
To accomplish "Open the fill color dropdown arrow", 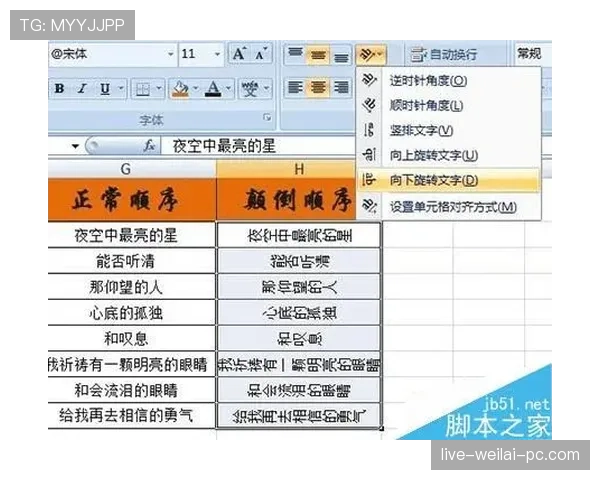I will click(196, 89).
